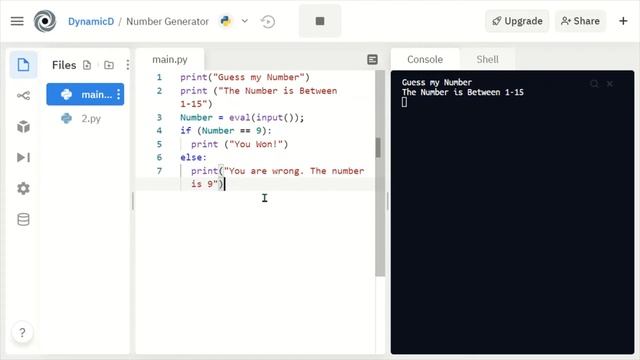Click the code line 'print ("You Won!")'
This screenshot has height=360, width=640.
tap(240, 144)
